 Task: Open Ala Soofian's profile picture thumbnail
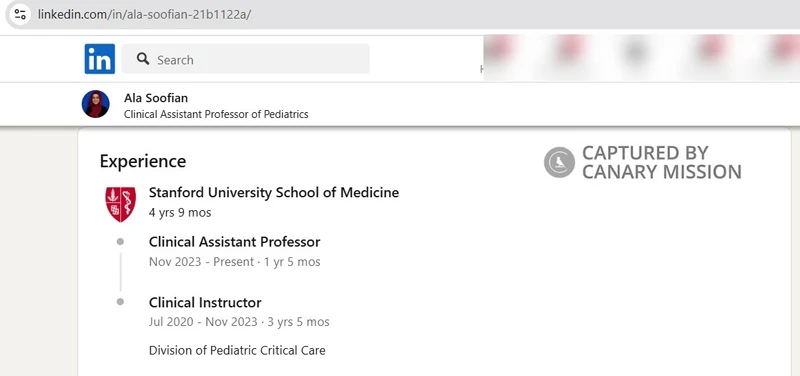coord(95,104)
